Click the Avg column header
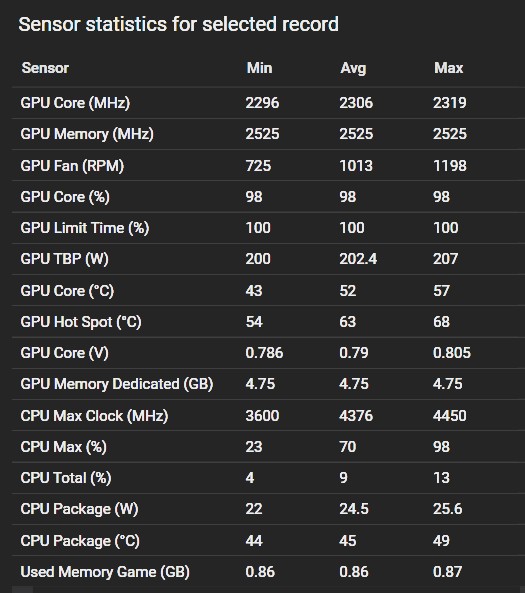The width and height of the screenshot is (525, 593). pyautogui.click(x=353, y=68)
